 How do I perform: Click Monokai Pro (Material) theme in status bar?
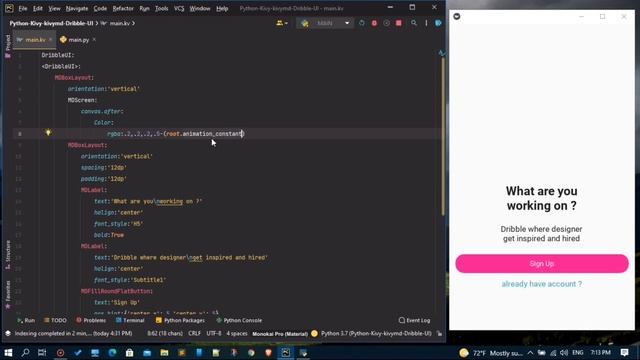pyautogui.click(x=280, y=333)
